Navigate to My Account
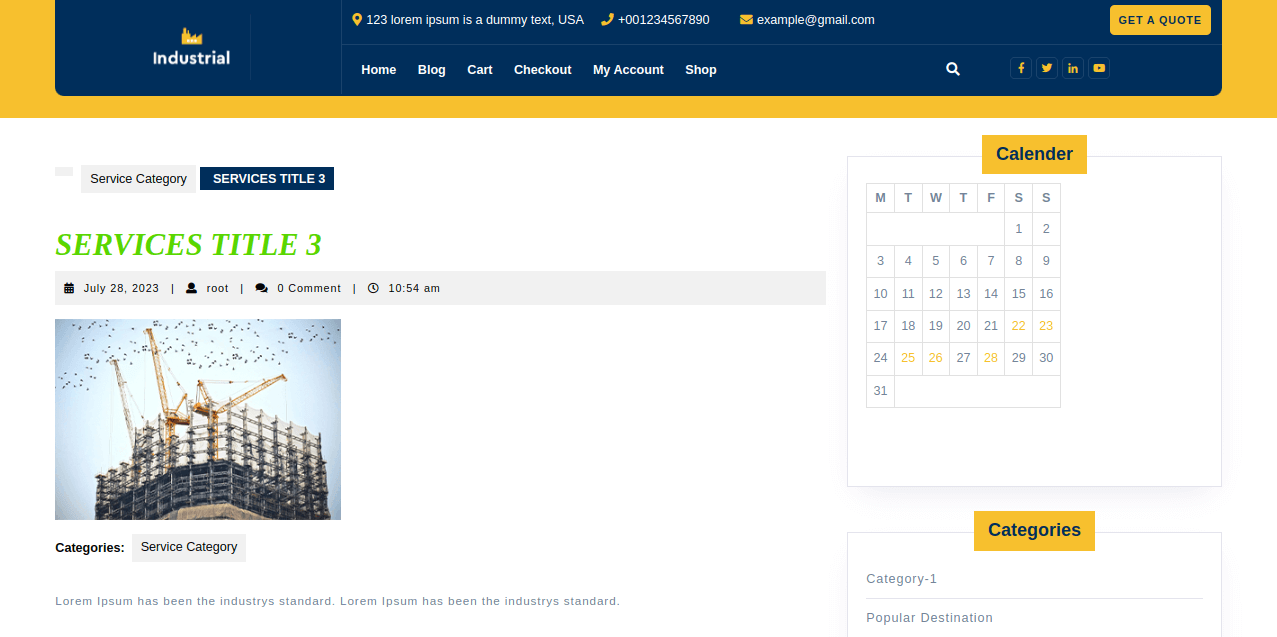 628,70
